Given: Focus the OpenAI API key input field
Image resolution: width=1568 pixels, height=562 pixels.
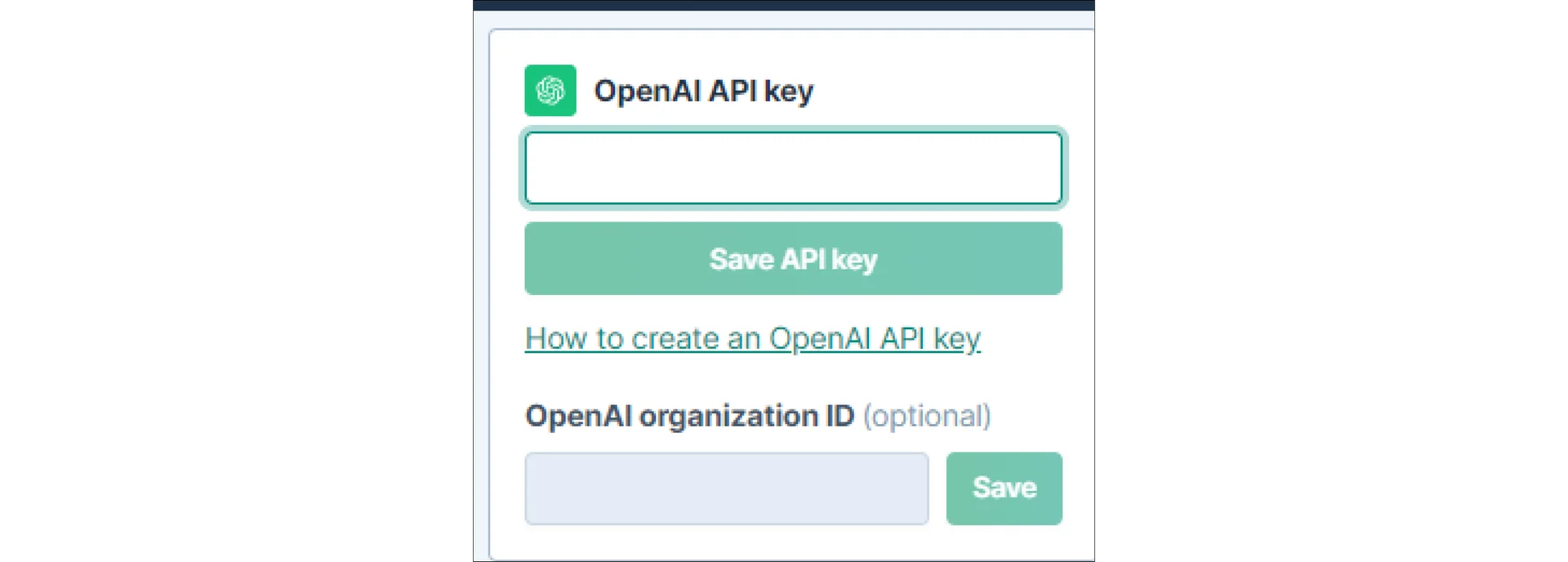Looking at the screenshot, I should pos(793,168).
